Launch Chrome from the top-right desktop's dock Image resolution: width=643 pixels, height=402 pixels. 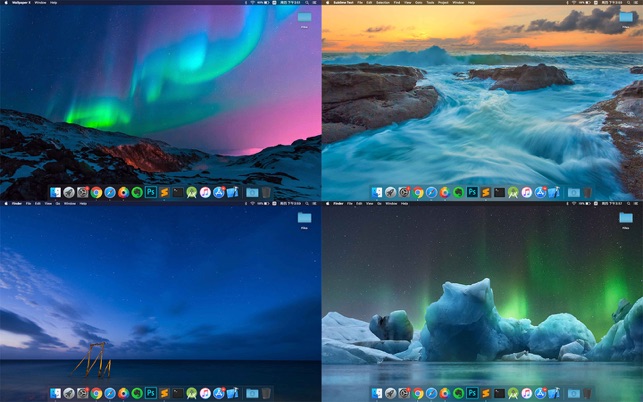[x=418, y=192]
